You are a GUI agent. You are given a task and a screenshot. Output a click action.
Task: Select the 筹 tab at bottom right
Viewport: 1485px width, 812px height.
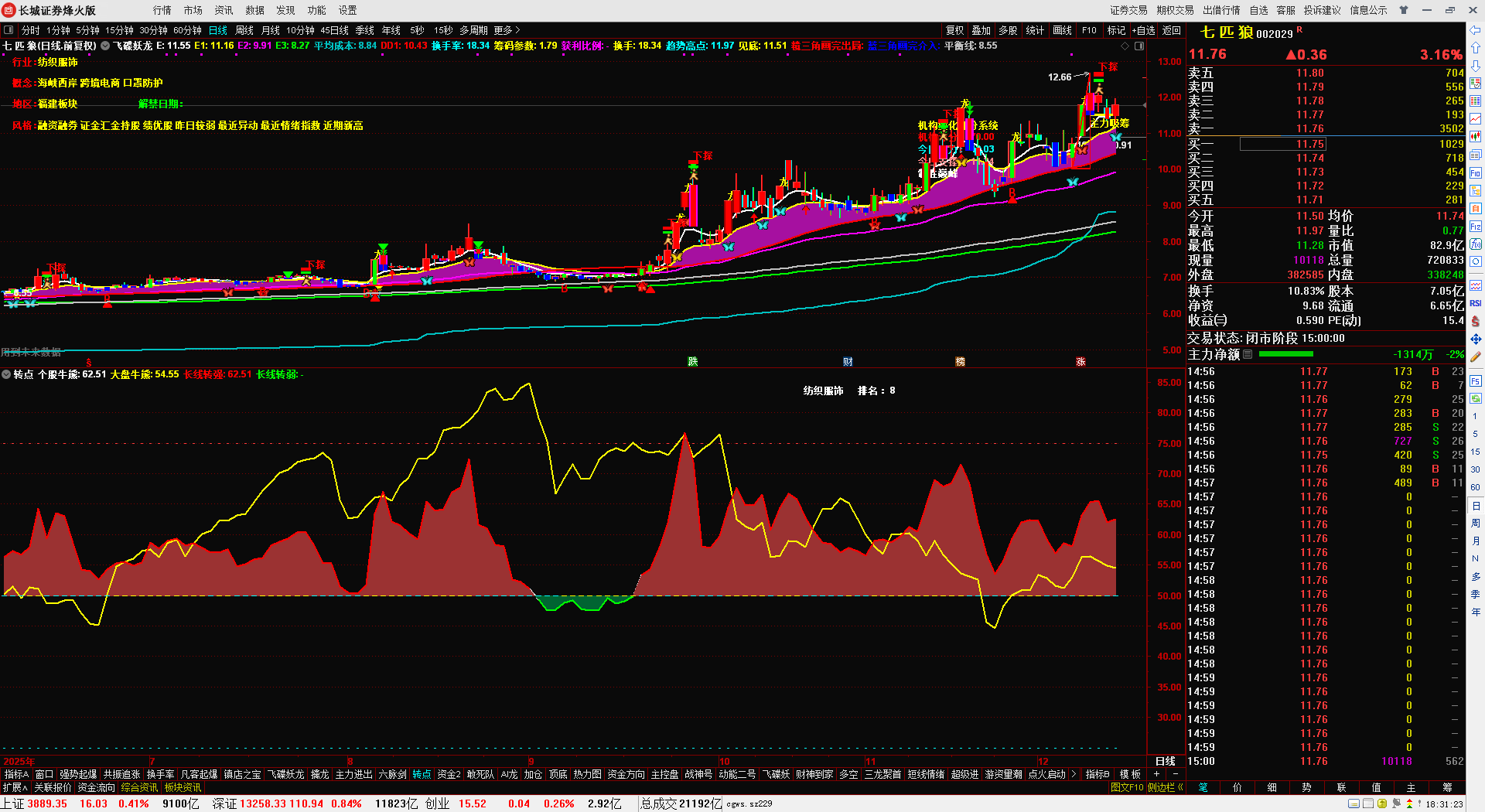(1447, 787)
